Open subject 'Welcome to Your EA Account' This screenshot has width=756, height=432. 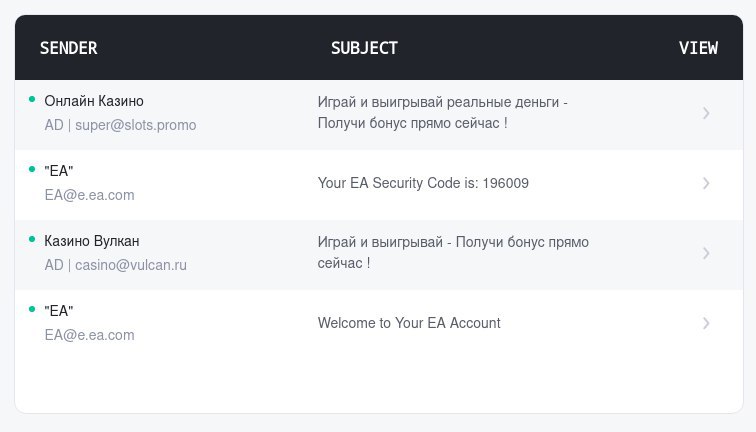coord(409,323)
